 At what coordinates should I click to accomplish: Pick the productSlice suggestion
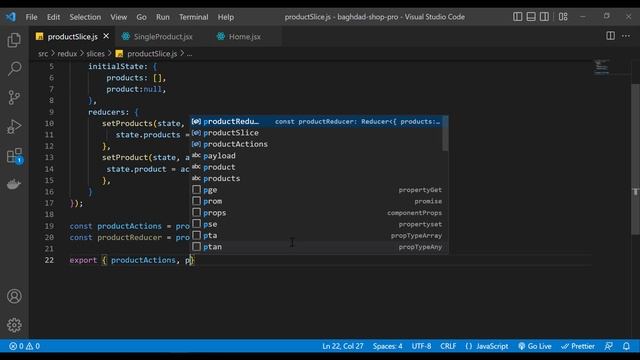(316, 133)
